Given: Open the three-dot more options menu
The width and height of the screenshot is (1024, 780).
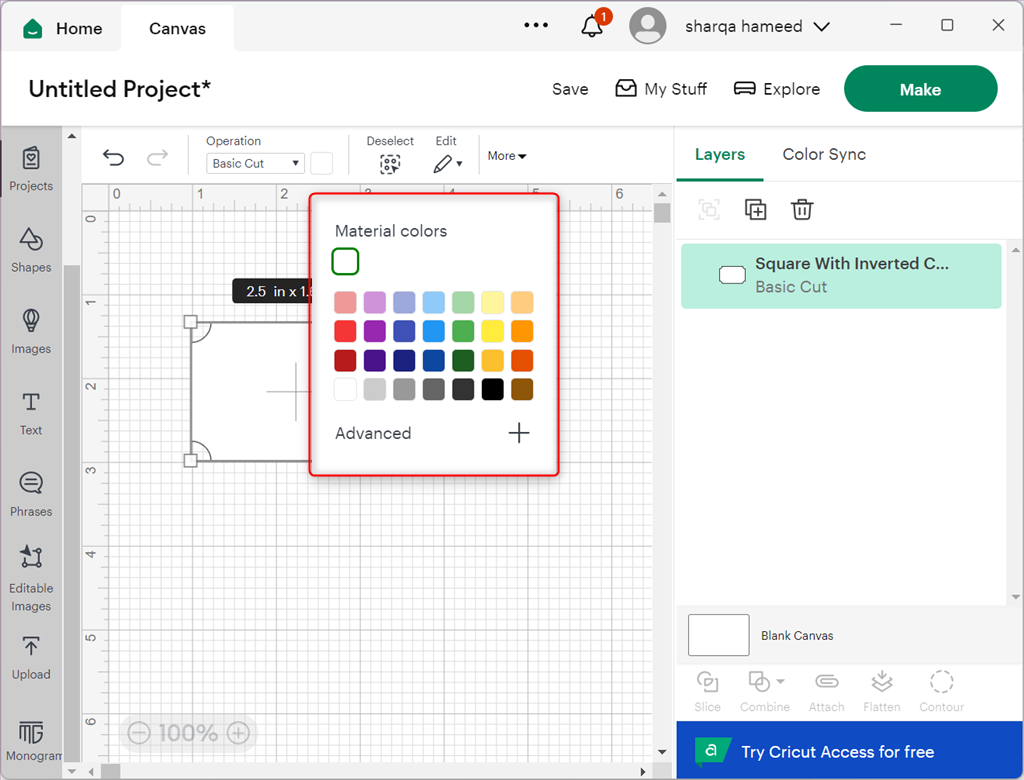Looking at the screenshot, I should point(536,25).
